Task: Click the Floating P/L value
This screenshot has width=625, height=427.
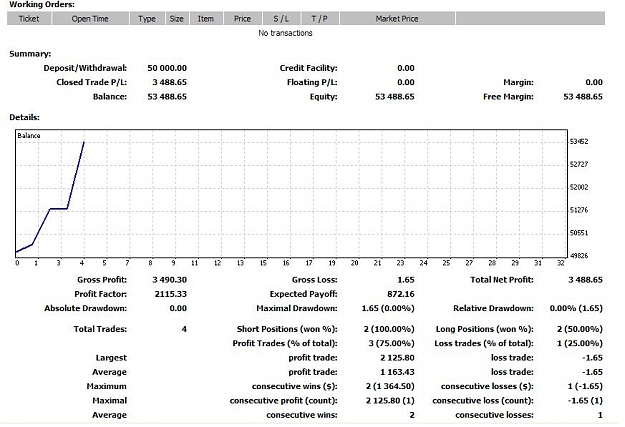Action: coord(406,82)
